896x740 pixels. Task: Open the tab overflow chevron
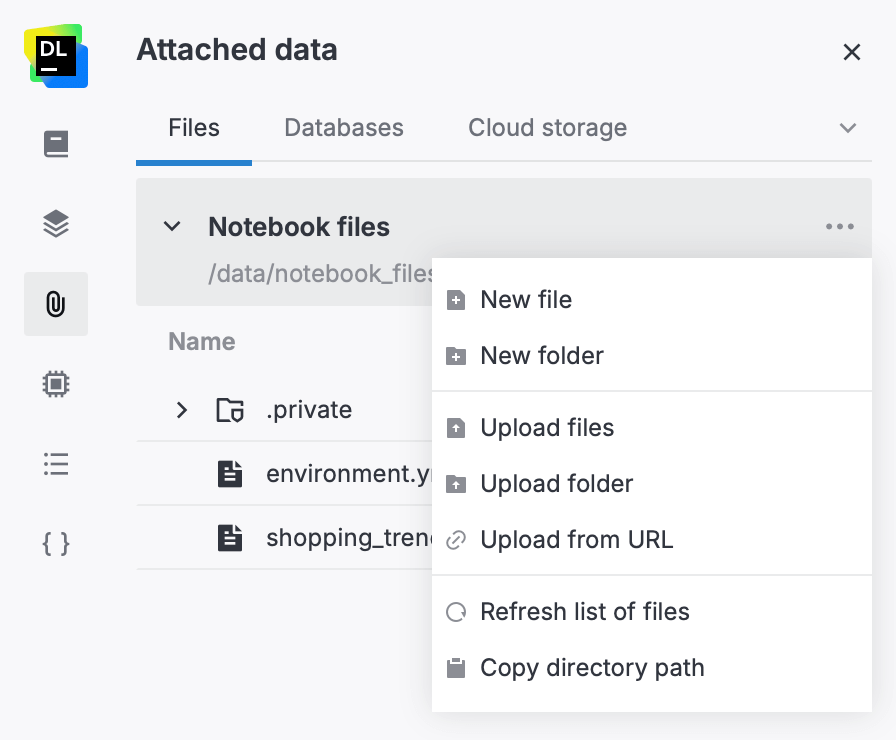click(848, 128)
